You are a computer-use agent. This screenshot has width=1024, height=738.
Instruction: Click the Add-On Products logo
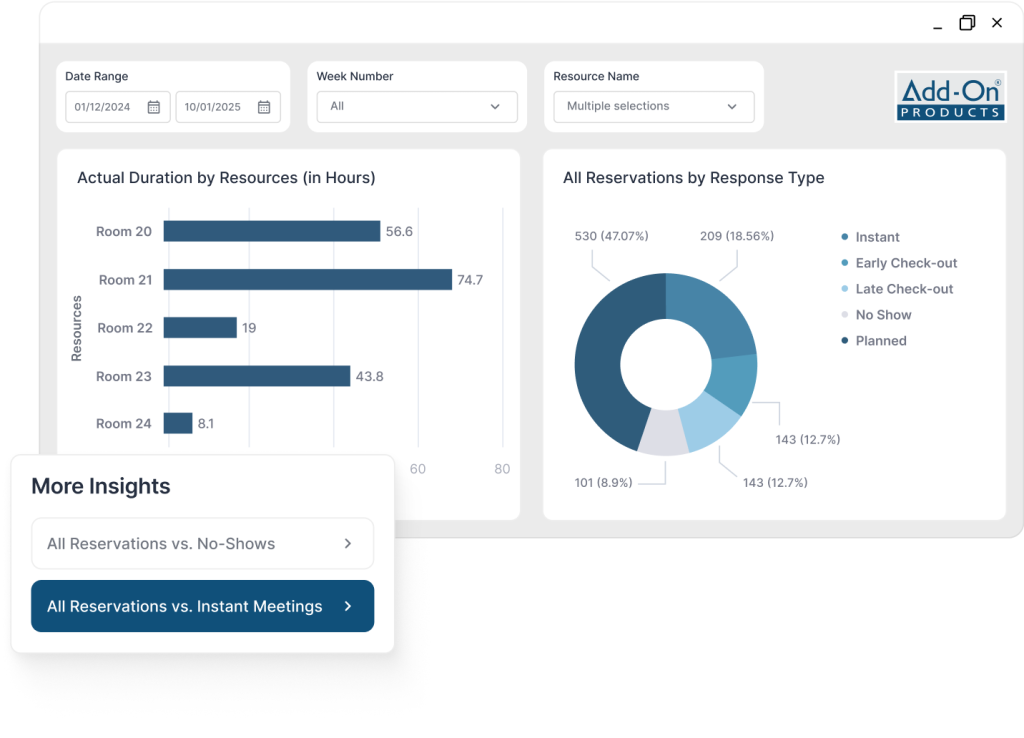coord(950,97)
